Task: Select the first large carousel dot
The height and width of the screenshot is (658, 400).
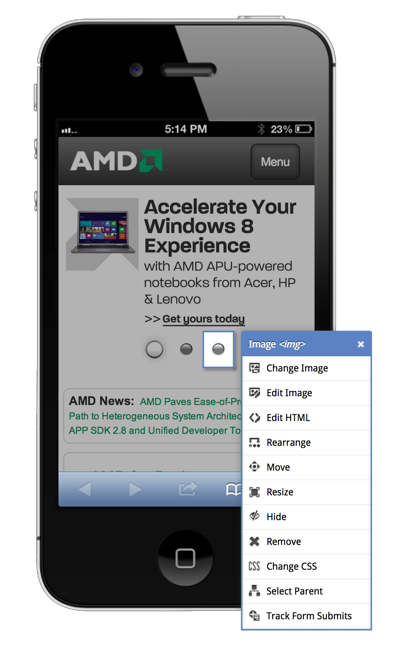Action: point(154,349)
